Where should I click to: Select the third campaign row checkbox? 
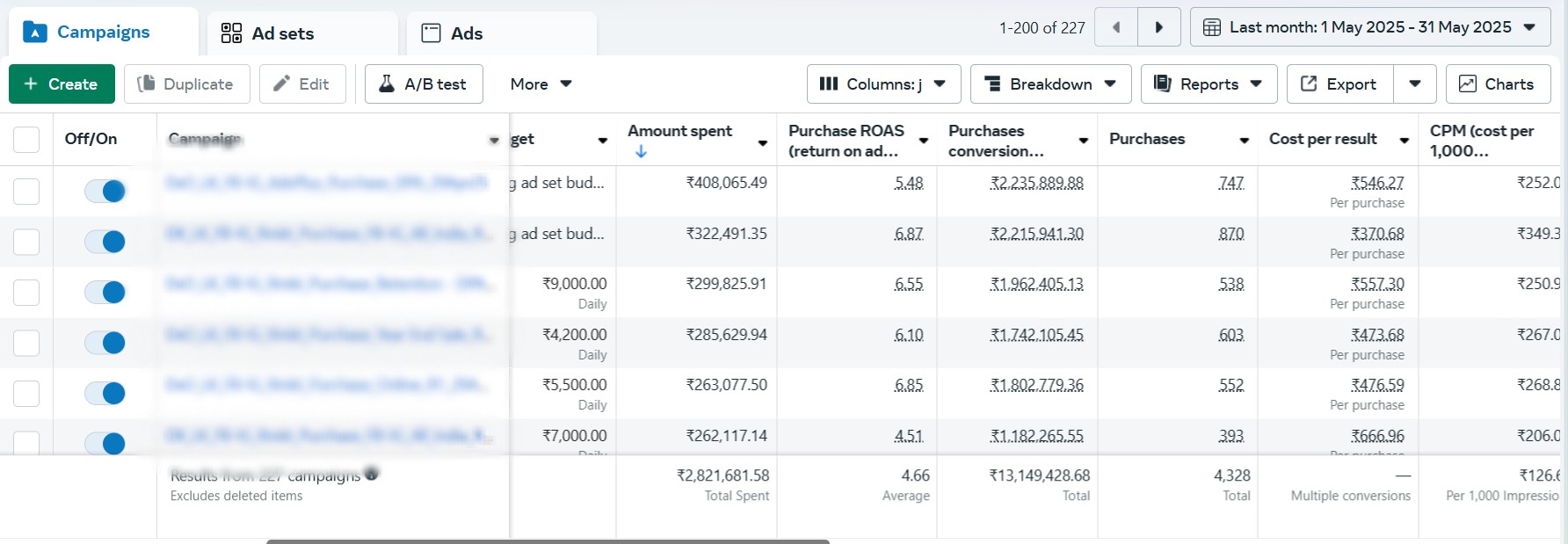26,293
